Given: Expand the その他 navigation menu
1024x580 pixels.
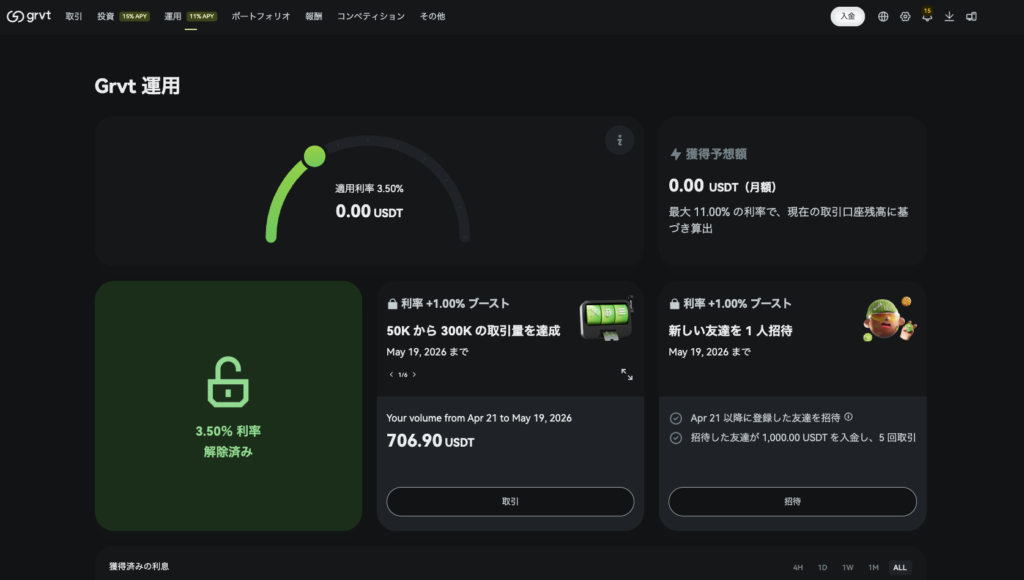Looking at the screenshot, I should 432,17.
